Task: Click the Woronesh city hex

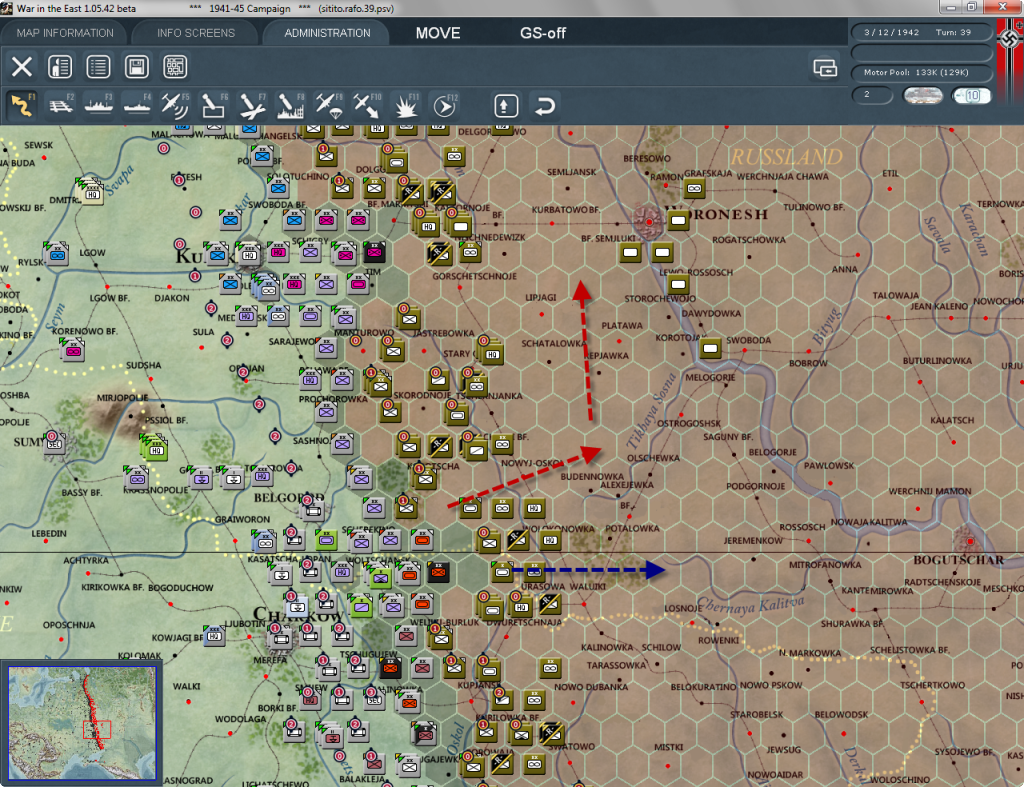Action: pyautogui.click(x=648, y=222)
